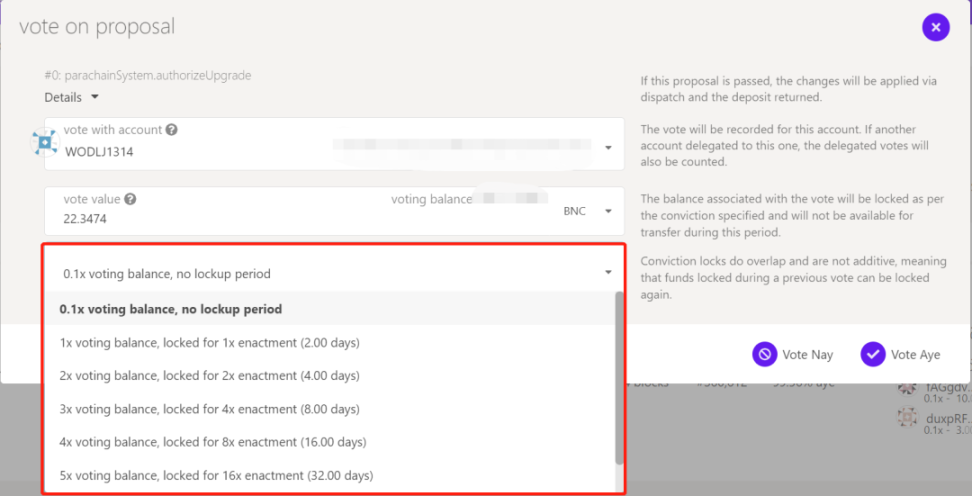Select 1x voting balance, 2.00 days lock
The image size is (972, 496).
coord(210,343)
